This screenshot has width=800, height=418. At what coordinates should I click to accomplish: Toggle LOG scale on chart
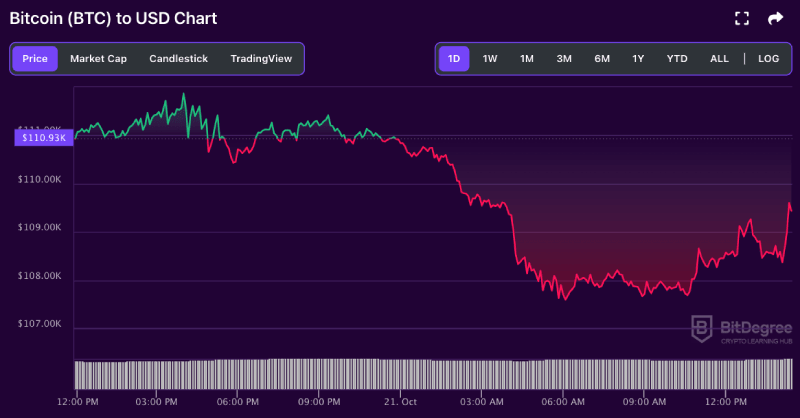click(x=768, y=59)
